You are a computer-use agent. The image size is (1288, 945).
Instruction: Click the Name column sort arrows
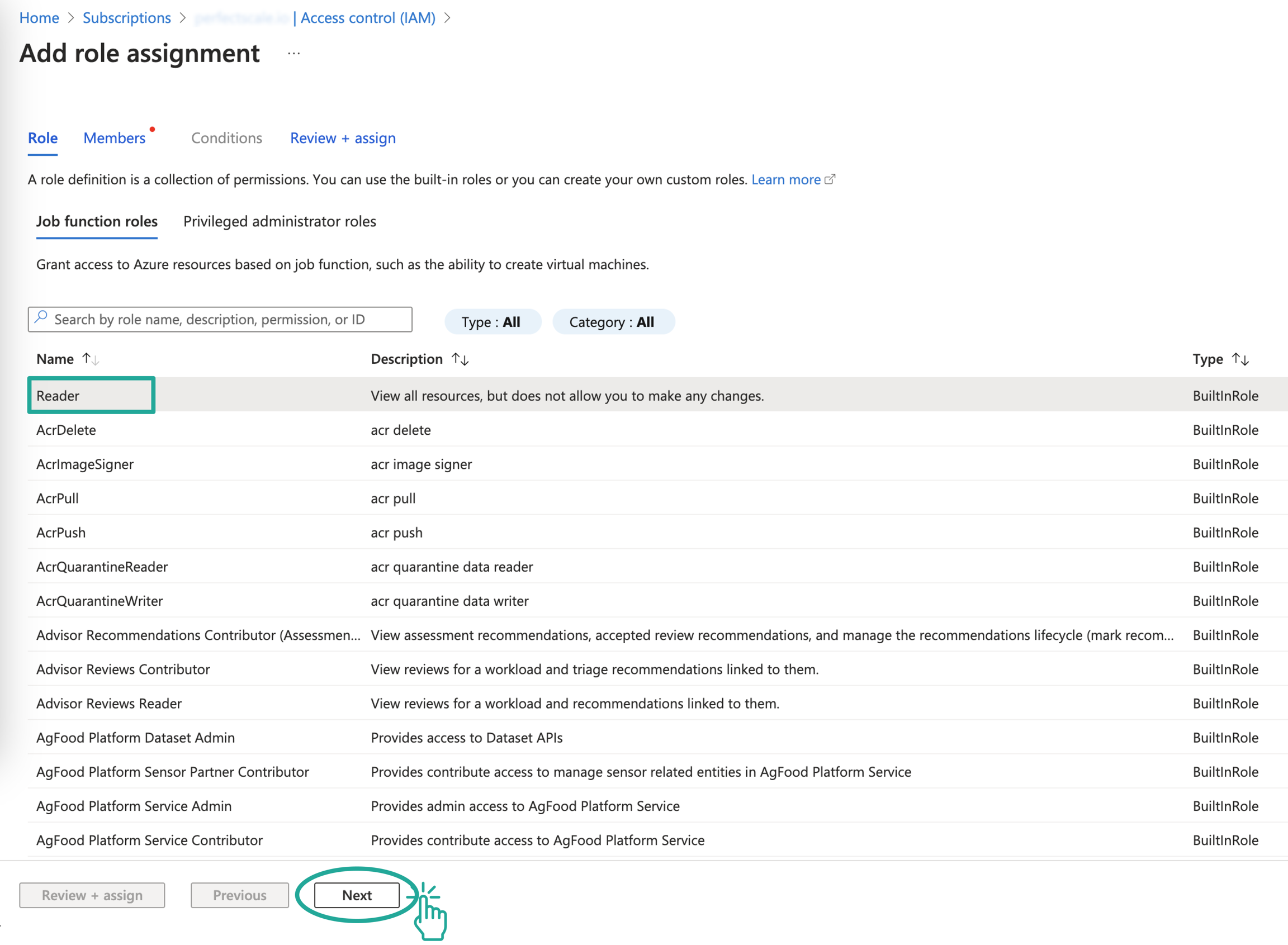[90, 359]
